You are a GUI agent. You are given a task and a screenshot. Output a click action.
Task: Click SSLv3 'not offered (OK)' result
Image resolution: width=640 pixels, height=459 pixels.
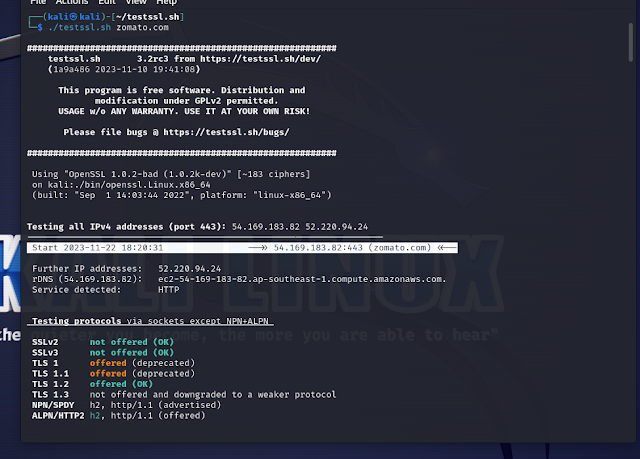pos(132,353)
